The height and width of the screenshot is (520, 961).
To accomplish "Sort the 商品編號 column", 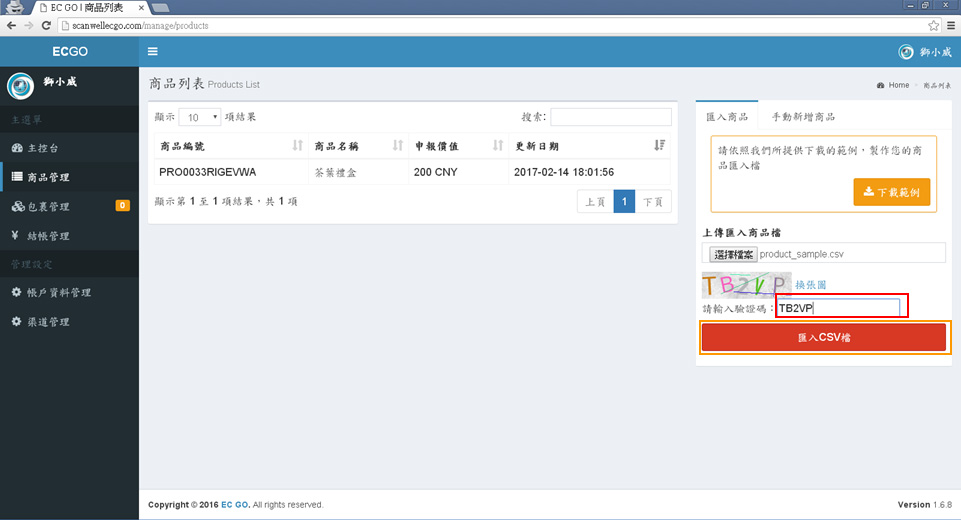I will [x=297, y=146].
